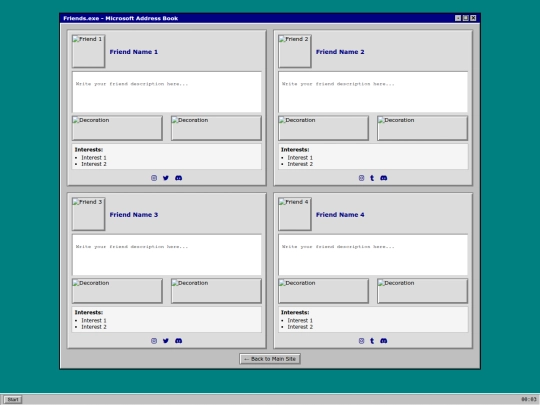Image resolution: width=540 pixels, height=405 pixels.
Task: Click Interest 2 in Friend 4's card
Action: (300, 327)
